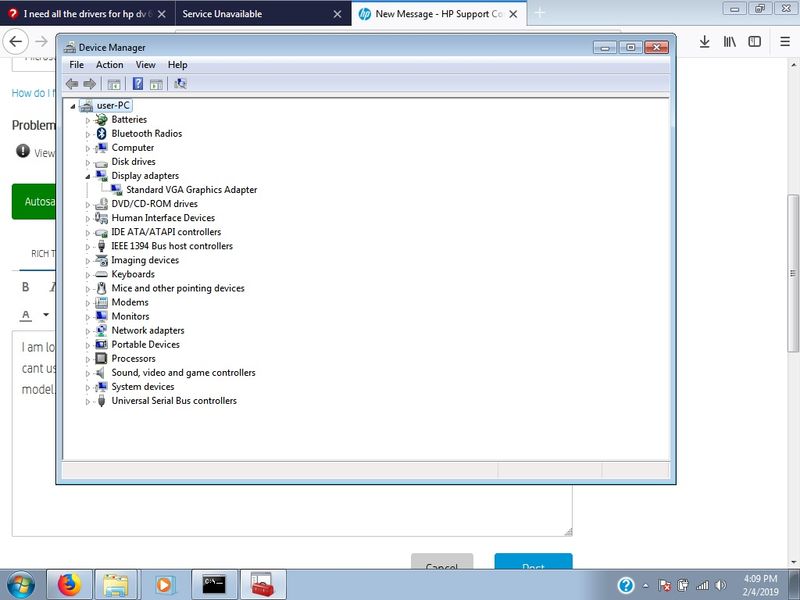Switch to the 'I need all the drivers' tab
The height and width of the screenshot is (600, 800).
(x=87, y=14)
